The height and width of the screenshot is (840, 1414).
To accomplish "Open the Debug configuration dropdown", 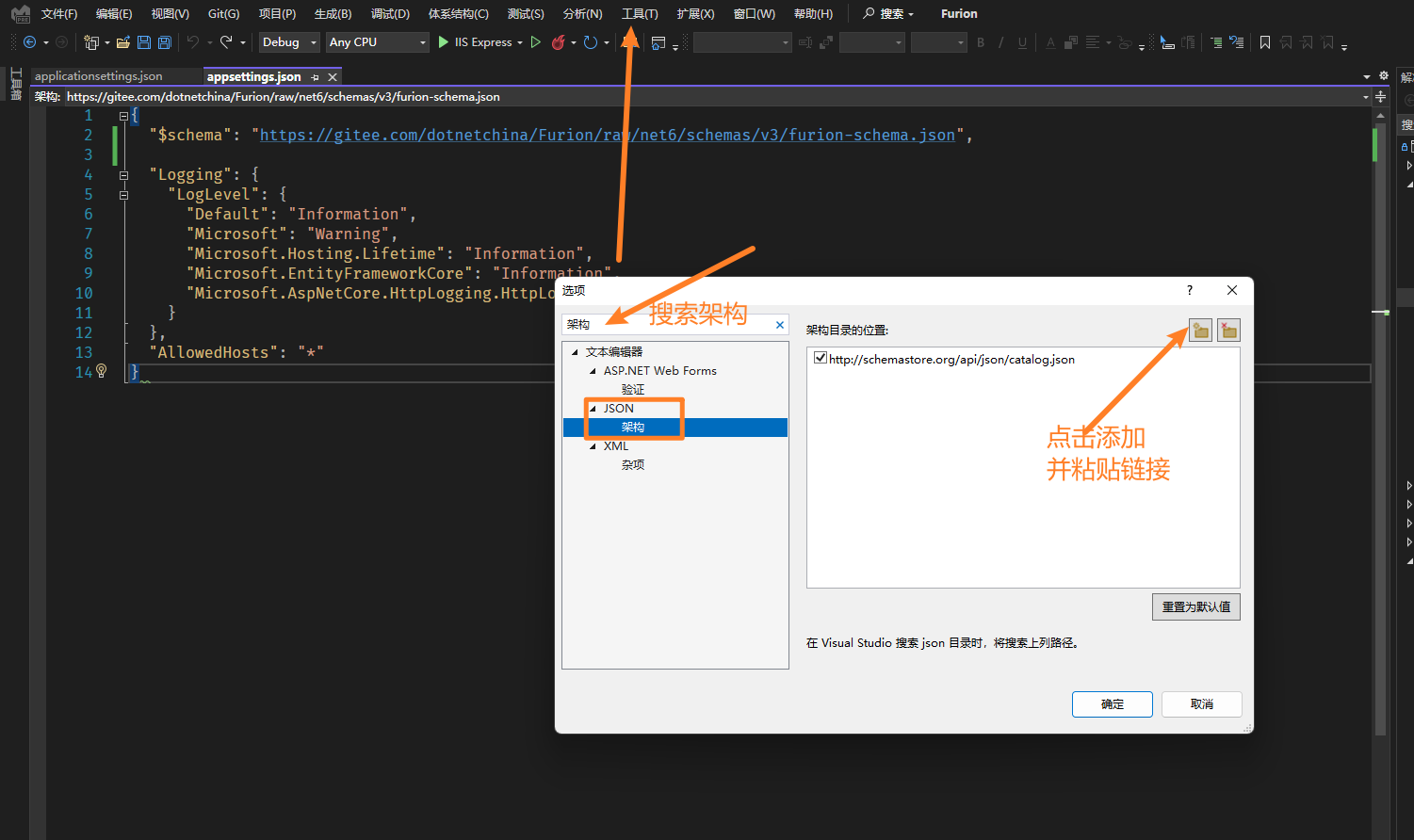I will [289, 42].
